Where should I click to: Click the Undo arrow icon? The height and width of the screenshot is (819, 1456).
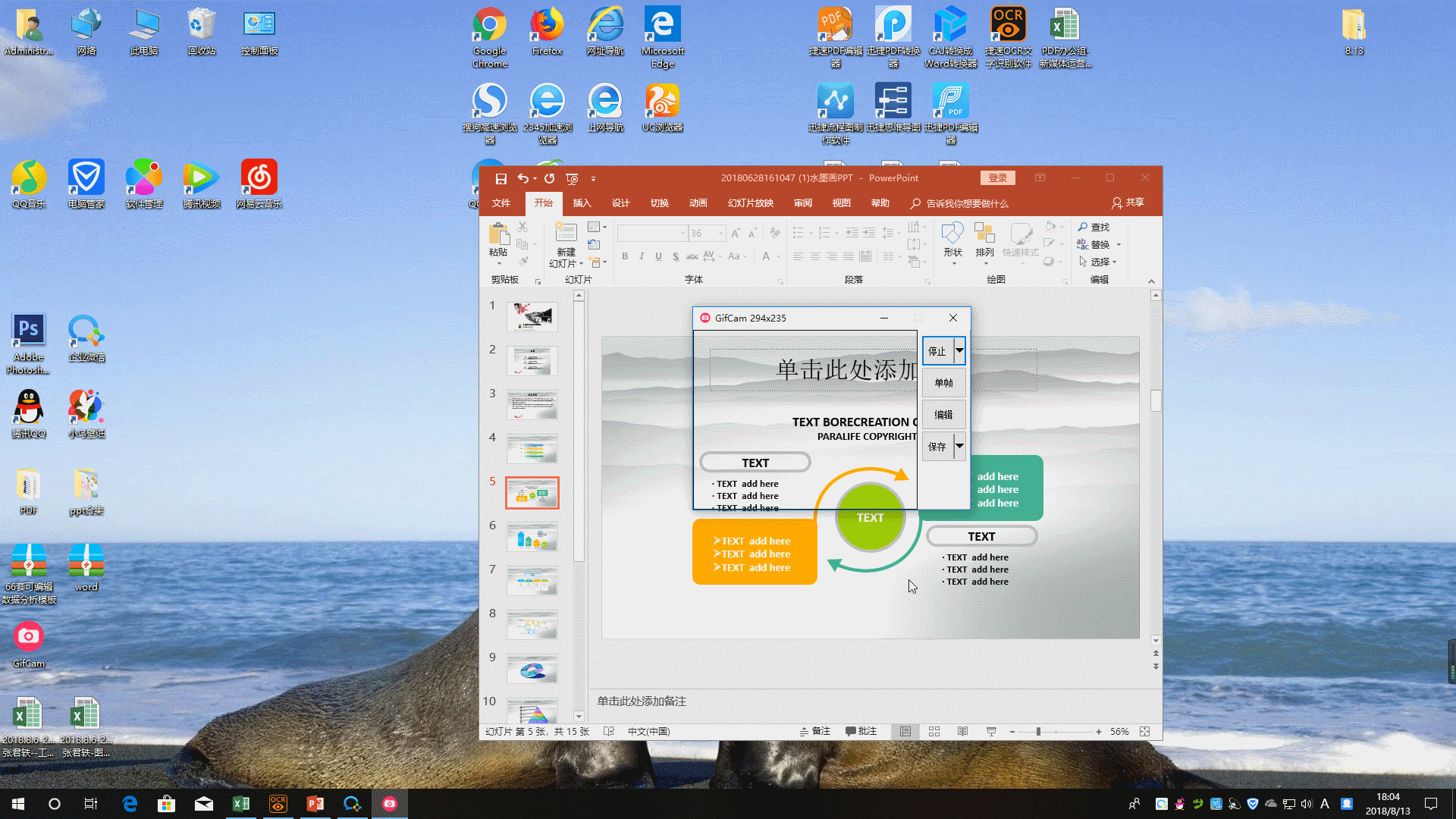pos(522,178)
